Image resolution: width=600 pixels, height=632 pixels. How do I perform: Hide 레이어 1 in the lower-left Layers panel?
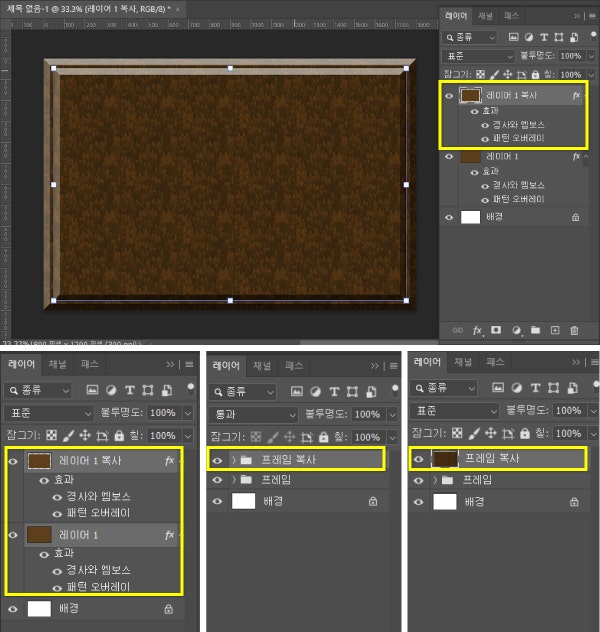coord(13,535)
